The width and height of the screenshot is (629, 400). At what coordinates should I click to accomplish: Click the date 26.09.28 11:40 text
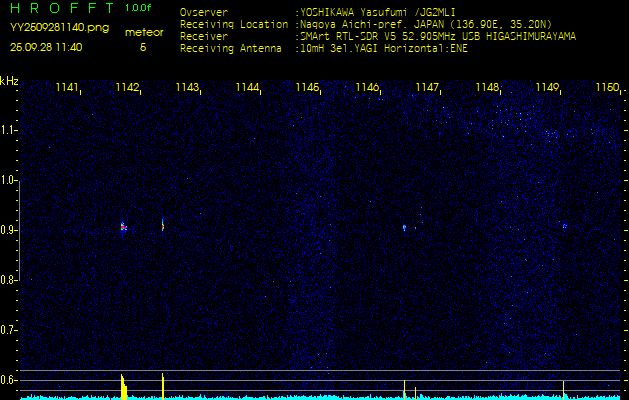pyautogui.click(x=46, y=47)
